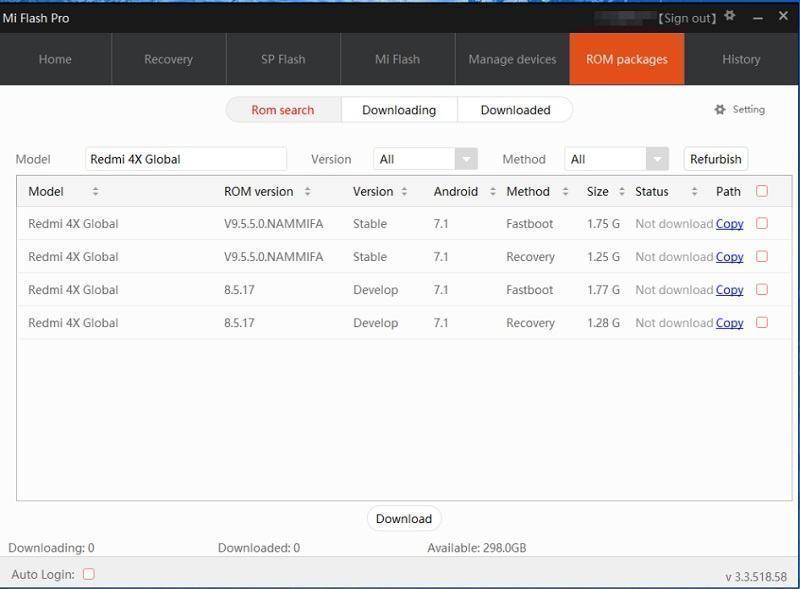Open the Manage devices tab
Viewport: 800px width, 589px height.
[512, 59]
